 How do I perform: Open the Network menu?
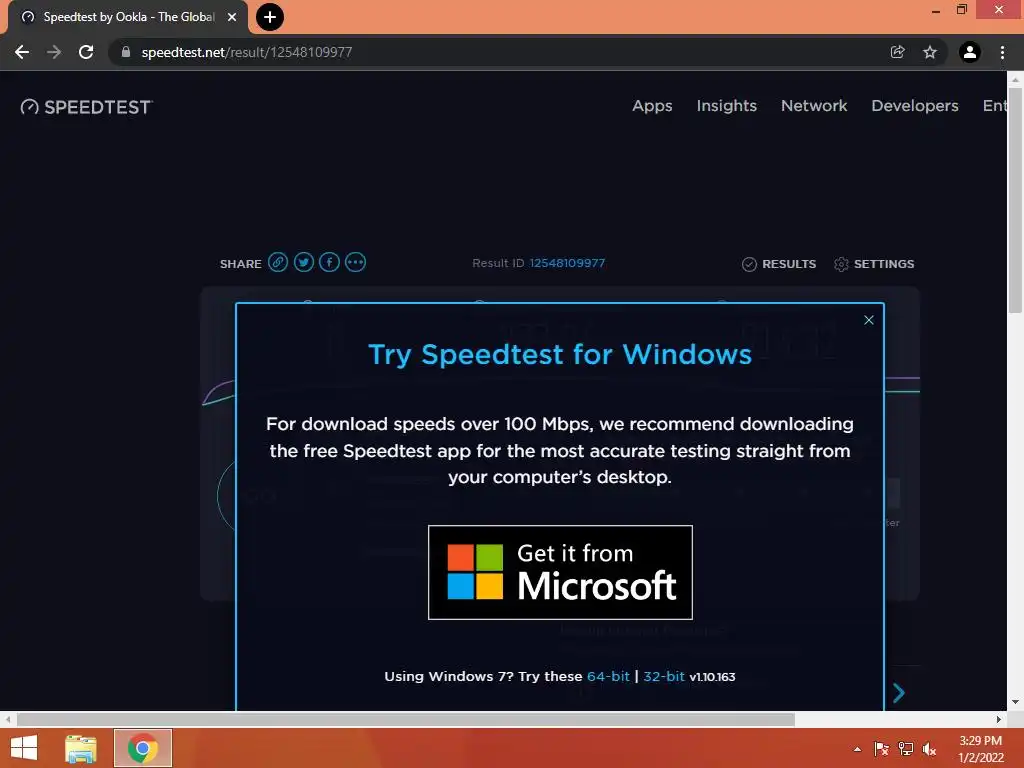pyautogui.click(x=814, y=106)
